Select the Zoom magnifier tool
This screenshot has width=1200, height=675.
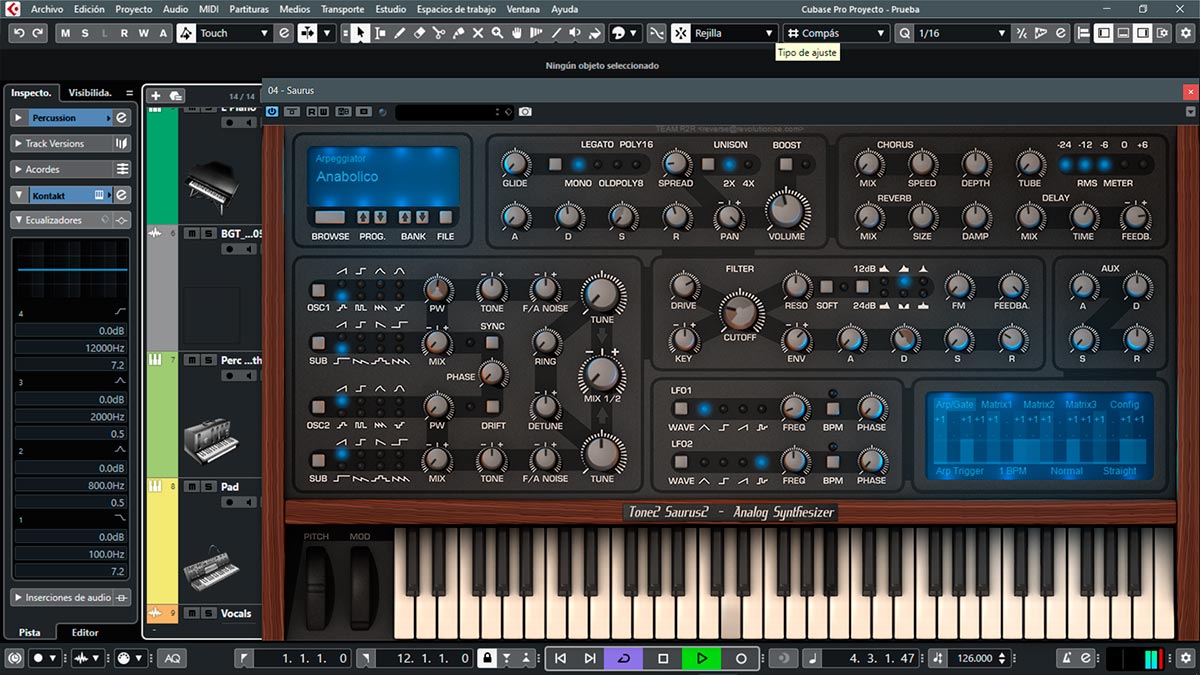[x=498, y=33]
